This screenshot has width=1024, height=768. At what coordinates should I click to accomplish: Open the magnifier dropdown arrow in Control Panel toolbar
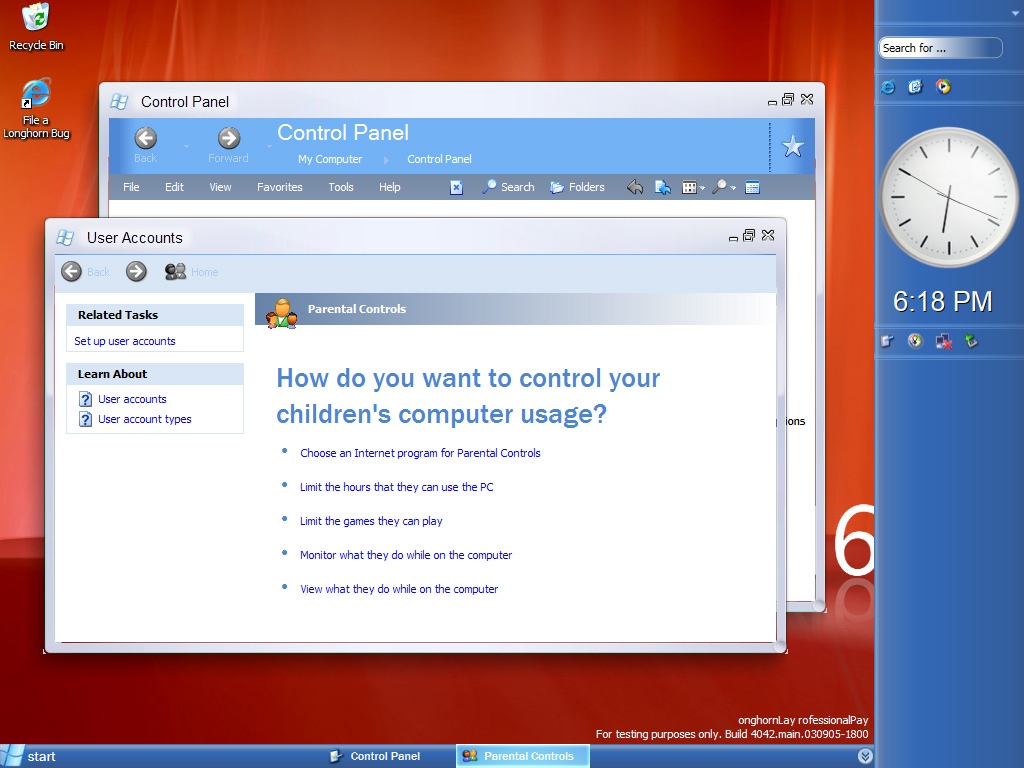pos(733,188)
